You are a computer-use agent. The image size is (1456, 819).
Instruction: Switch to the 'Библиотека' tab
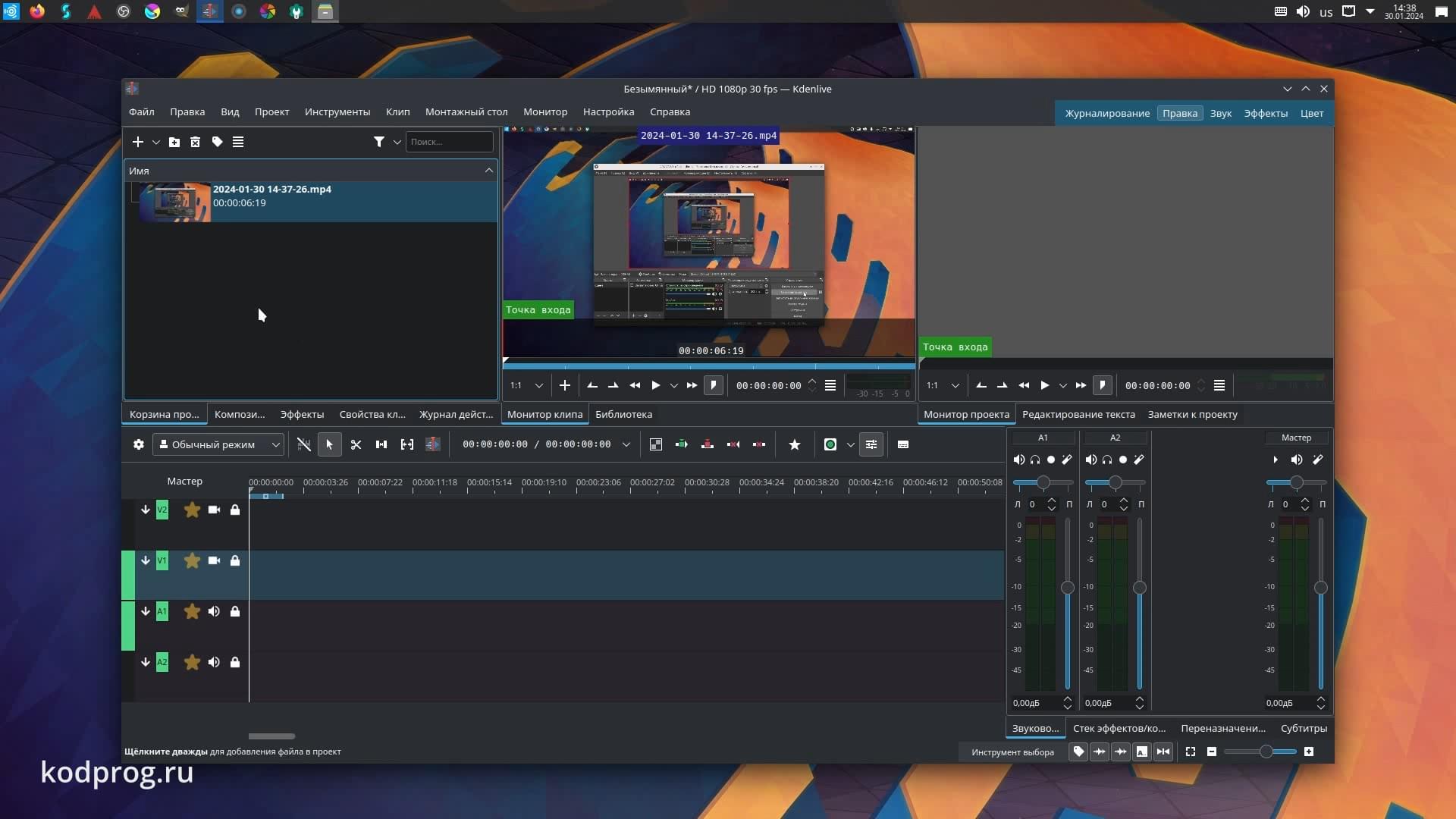coord(623,415)
